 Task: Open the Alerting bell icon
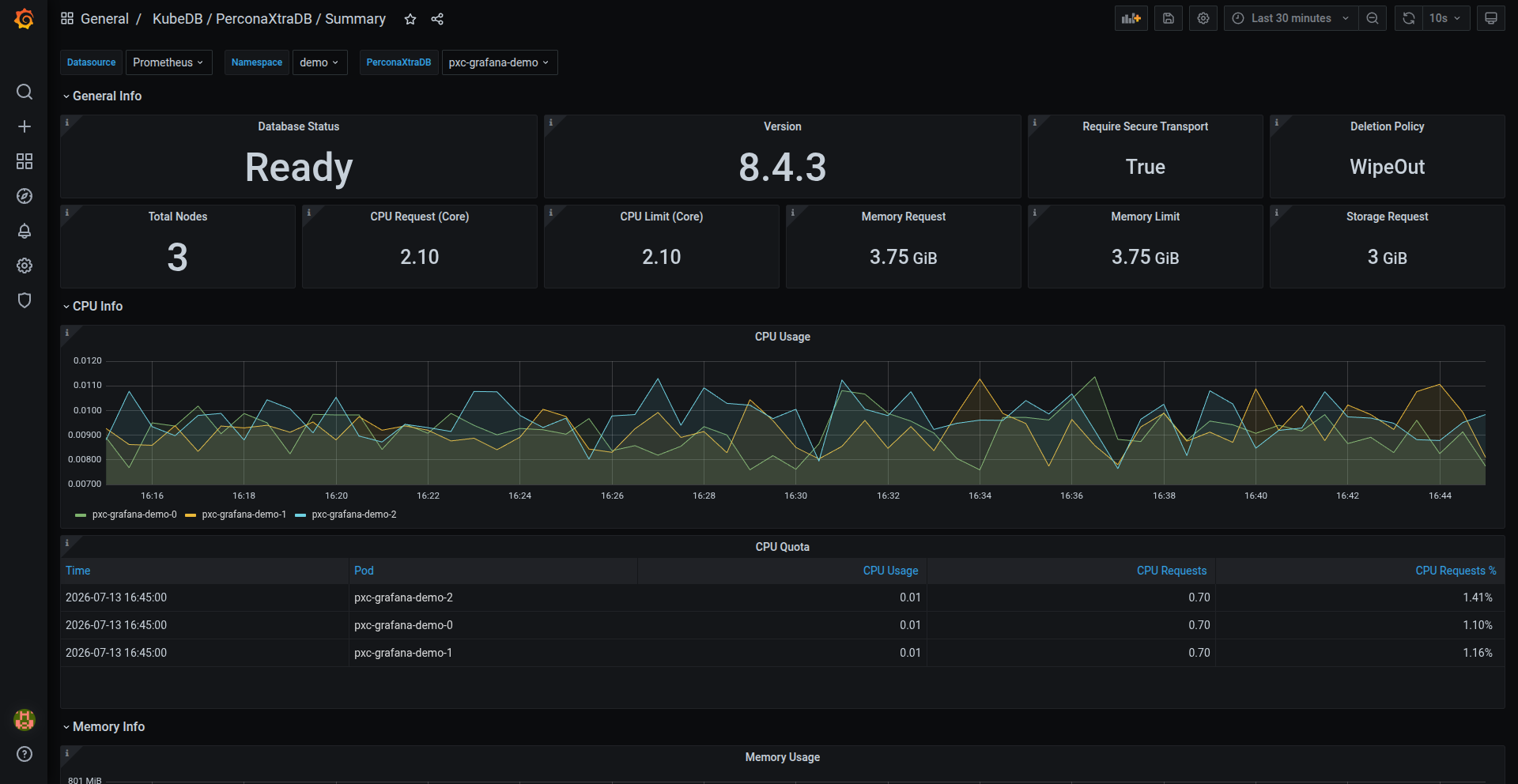(25, 231)
